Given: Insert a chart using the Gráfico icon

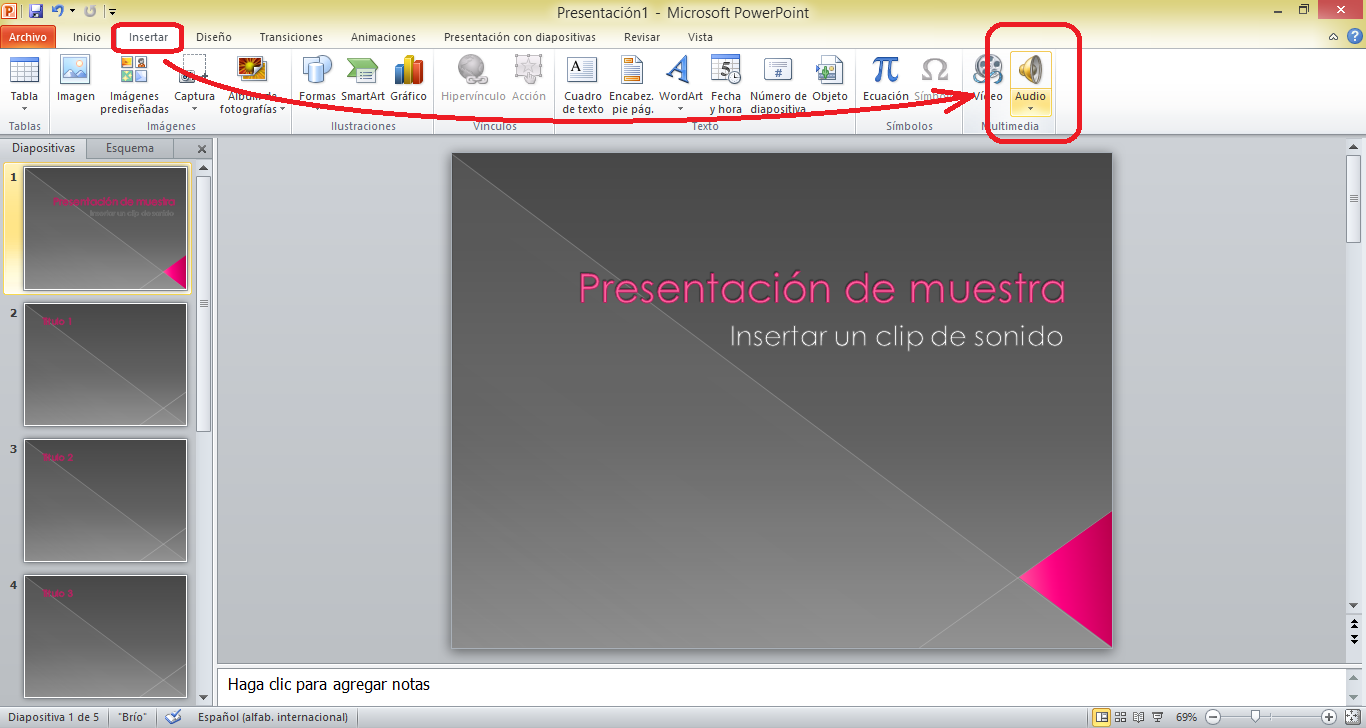Looking at the screenshot, I should tap(408, 72).
